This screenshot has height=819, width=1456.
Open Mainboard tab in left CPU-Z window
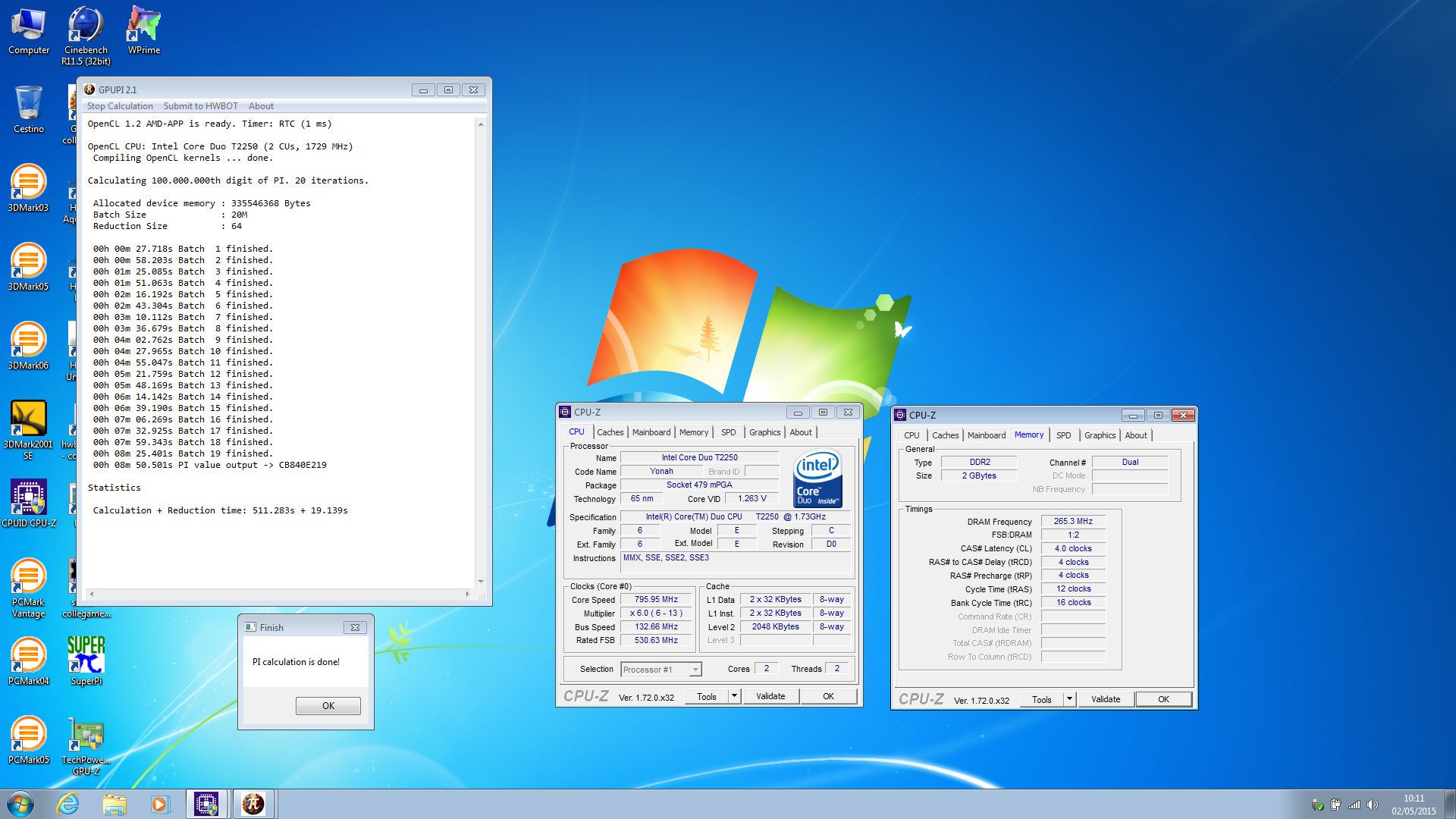651,432
